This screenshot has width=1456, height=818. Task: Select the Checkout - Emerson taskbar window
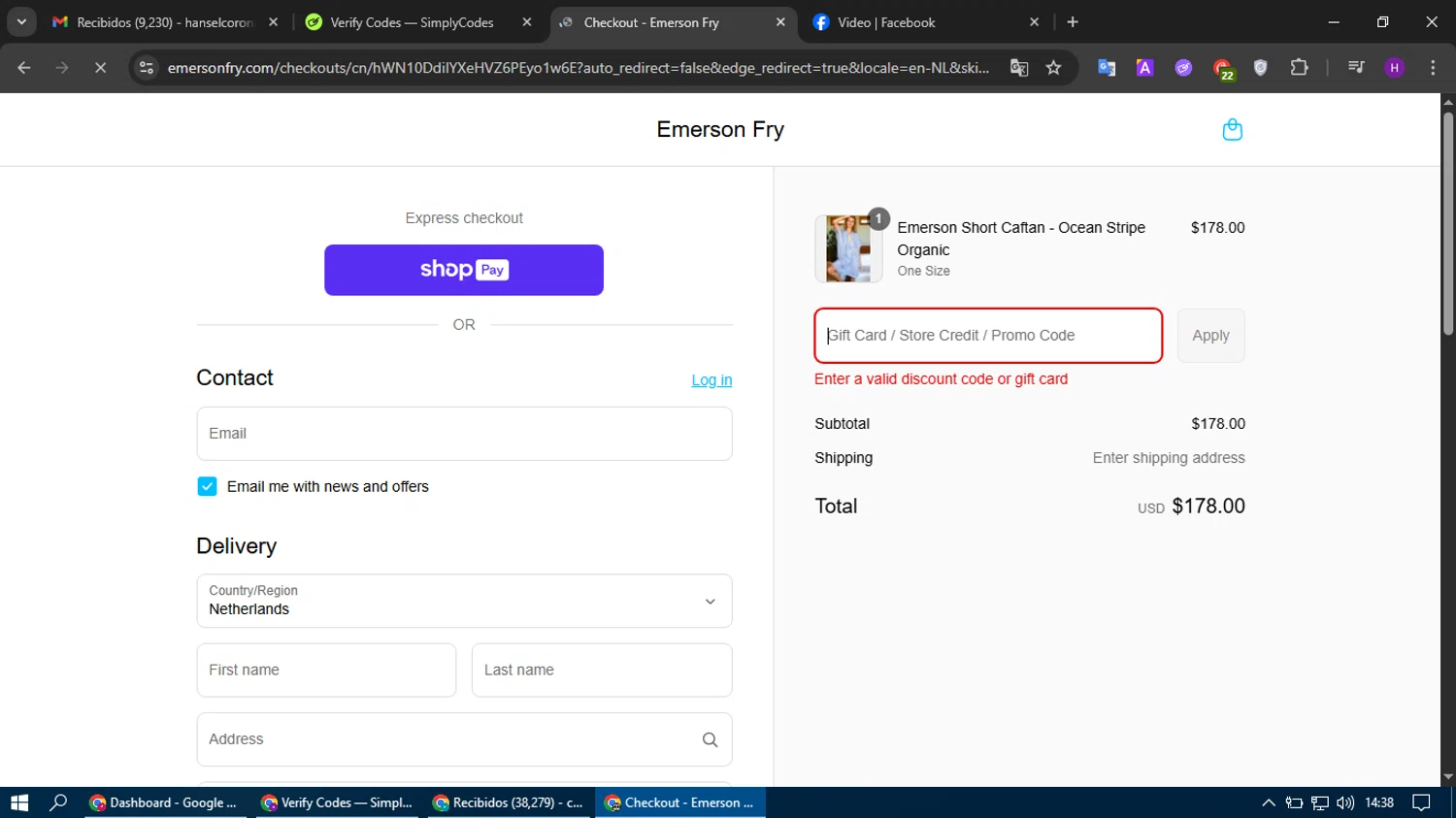tap(679, 802)
